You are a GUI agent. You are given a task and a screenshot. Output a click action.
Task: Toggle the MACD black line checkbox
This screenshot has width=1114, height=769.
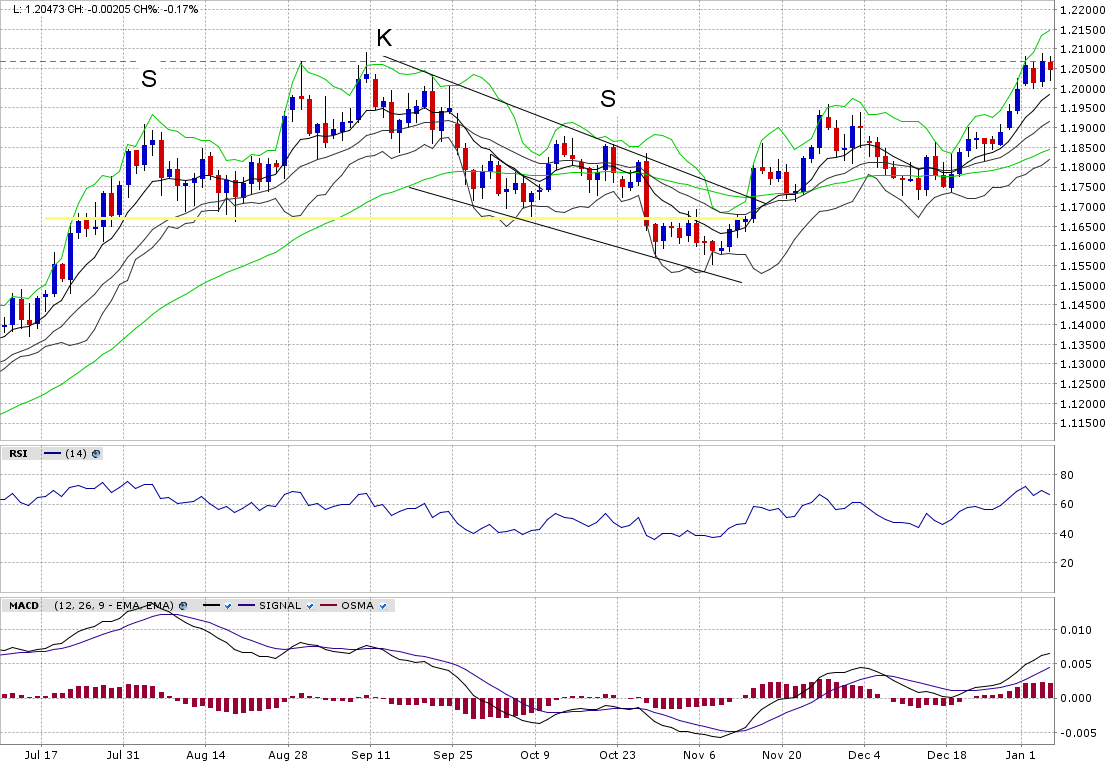pyautogui.click(x=228, y=606)
